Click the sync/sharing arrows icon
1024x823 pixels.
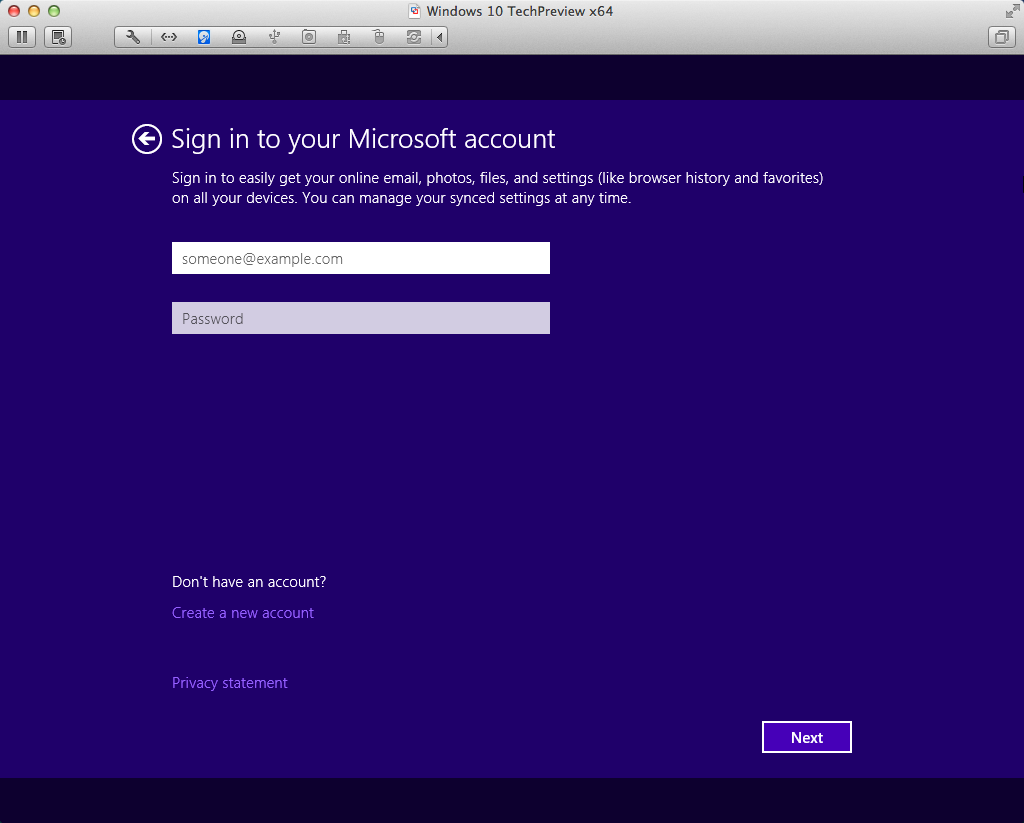(414, 37)
